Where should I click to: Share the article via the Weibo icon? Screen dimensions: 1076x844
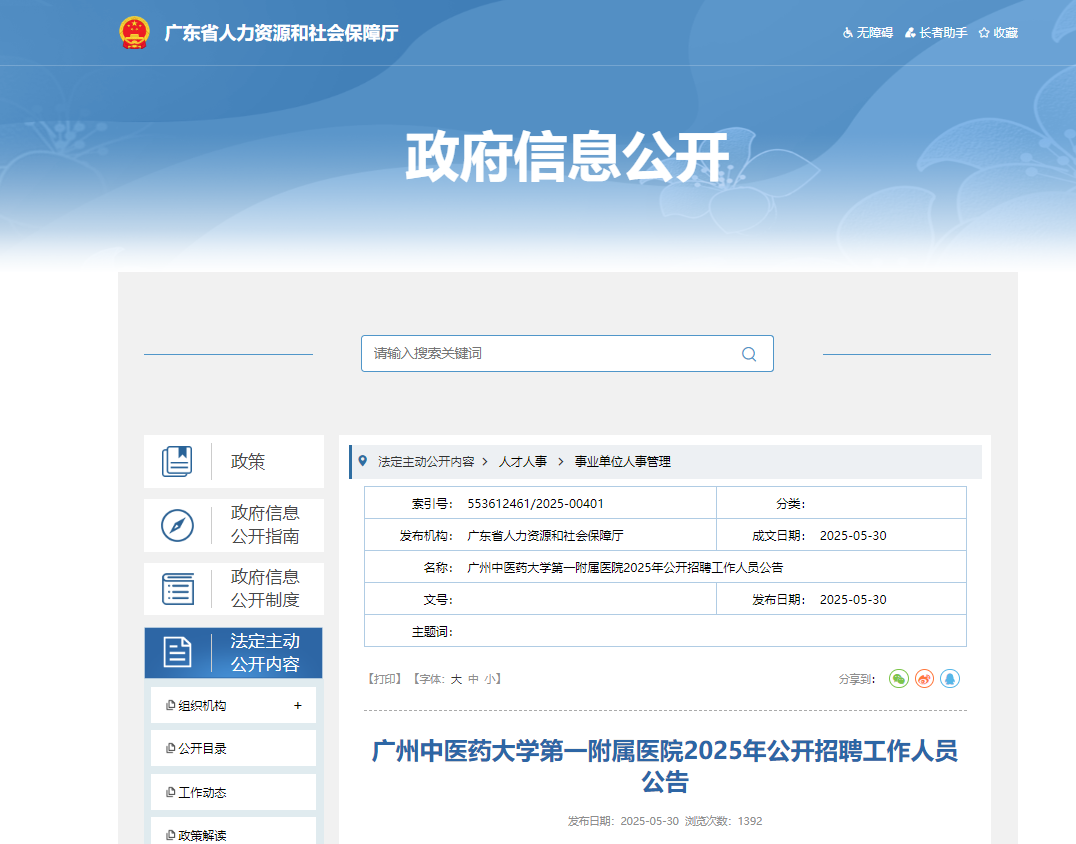click(x=924, y=679)
